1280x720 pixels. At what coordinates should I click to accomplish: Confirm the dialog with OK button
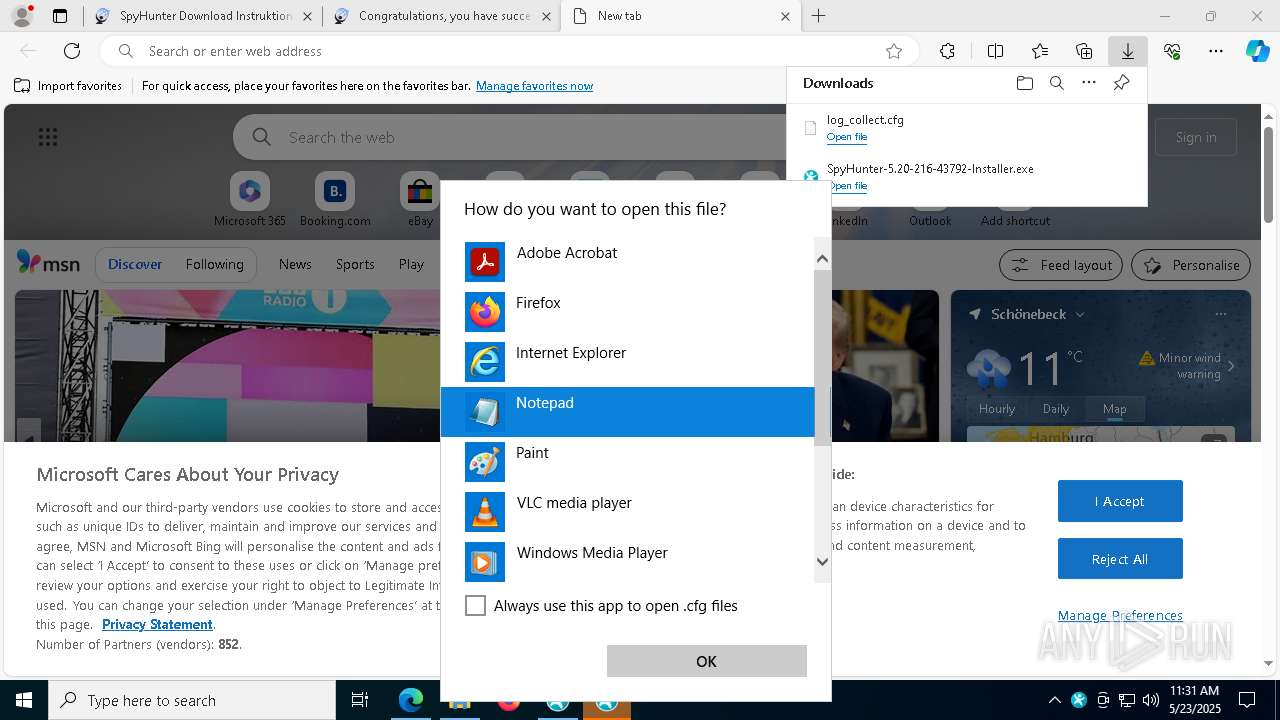click(x=706, y=661)
